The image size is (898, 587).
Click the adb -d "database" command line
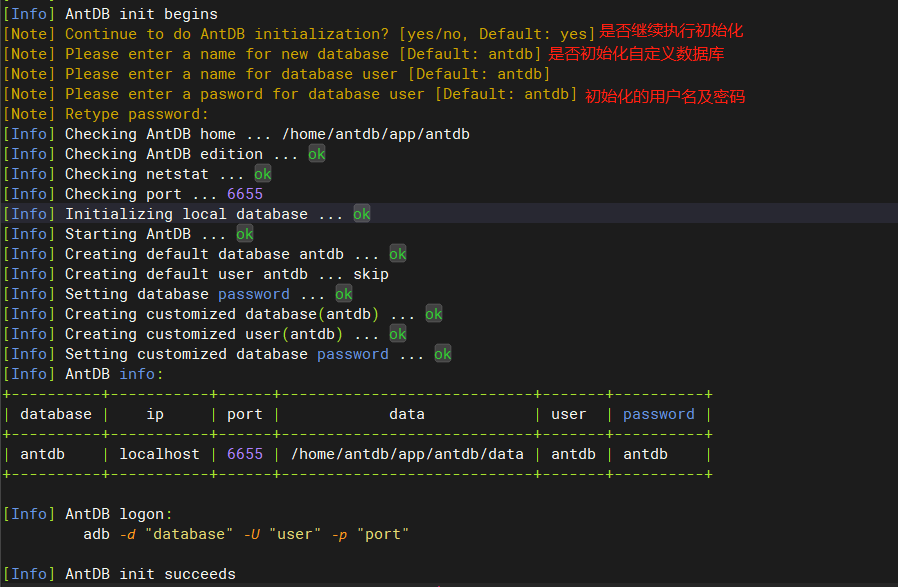tap(246, 534)
